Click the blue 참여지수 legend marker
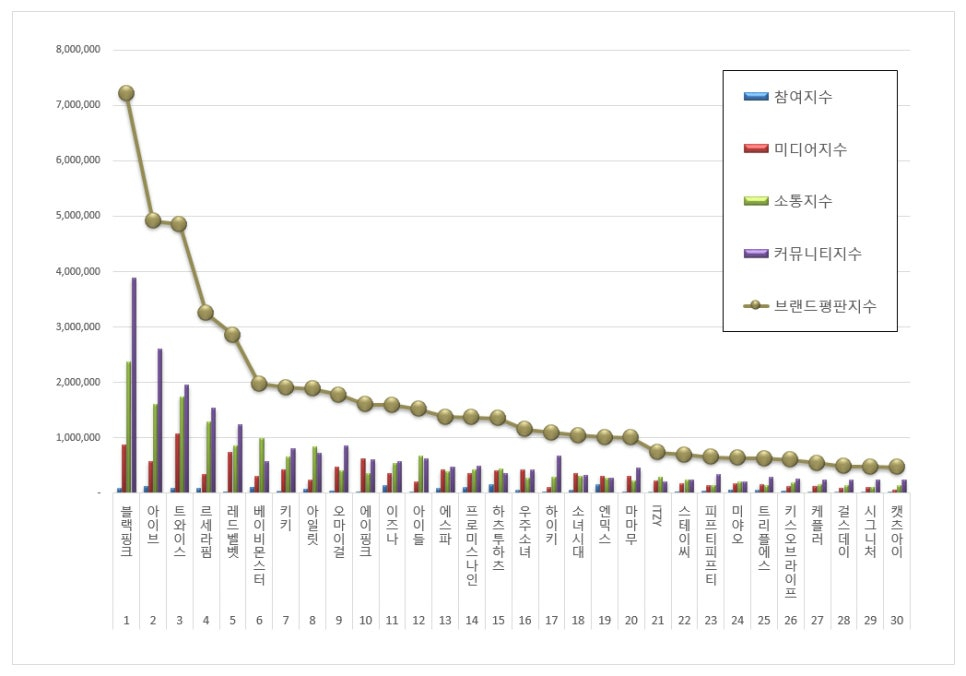This screenshot has height=676, width=966. [x=755, y=97]
